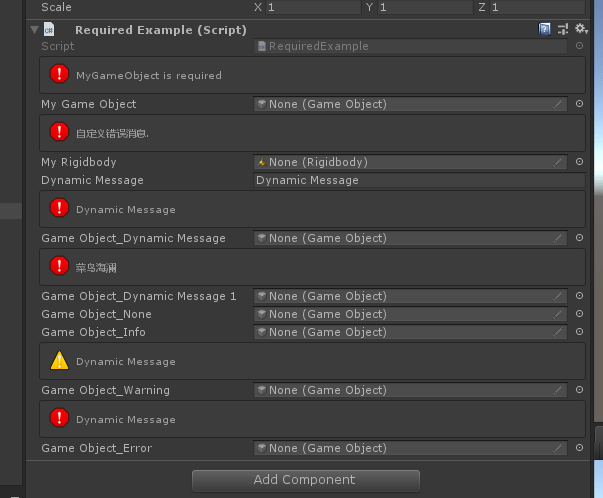This screenshot has height=498, width=603.
Task: Click the Dynamic Message text field
Action: (419, 180)
